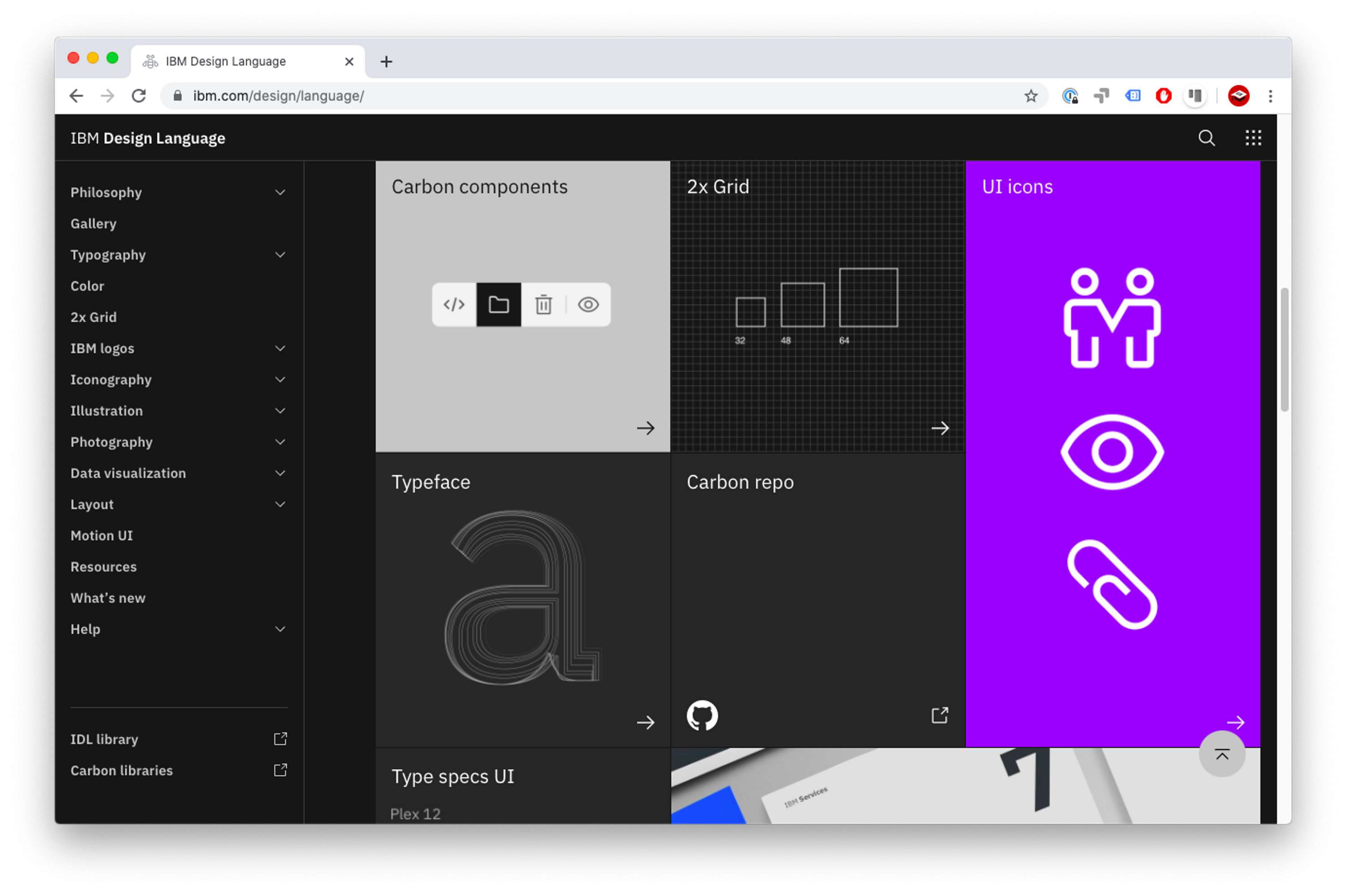Expand the Layout section chevron
The height and width of the screenshot is (896, 1346).
click(x=280, y=505)
